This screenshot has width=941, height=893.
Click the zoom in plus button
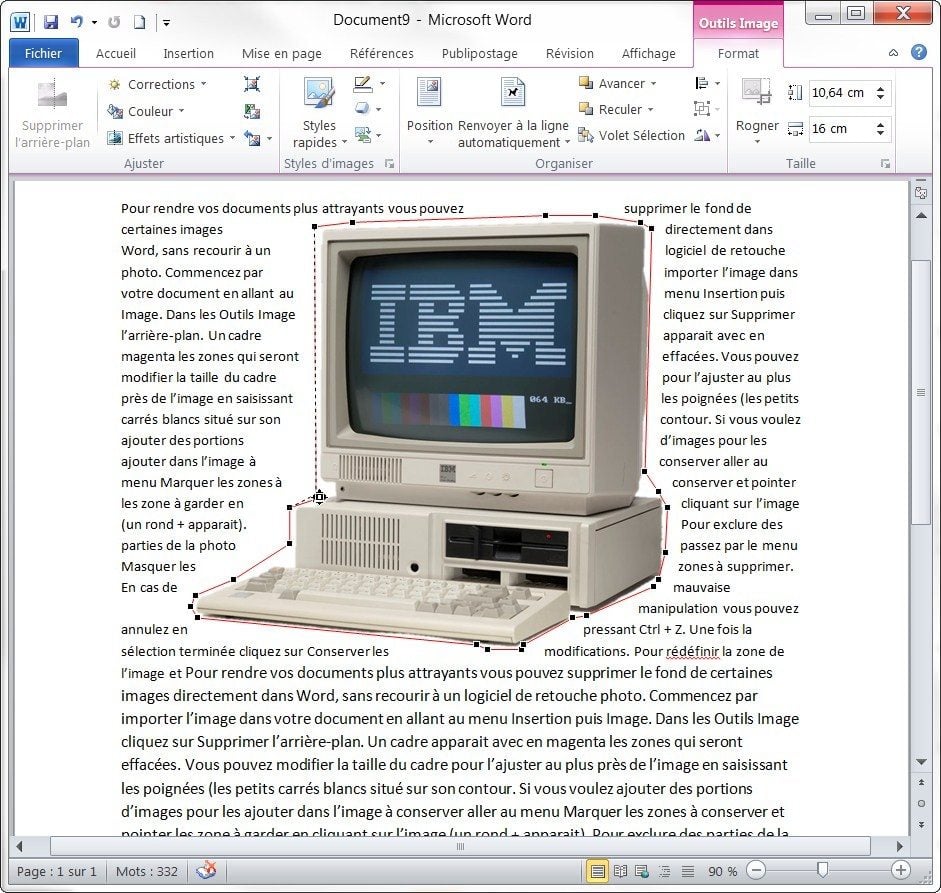[x=900, y=871]
